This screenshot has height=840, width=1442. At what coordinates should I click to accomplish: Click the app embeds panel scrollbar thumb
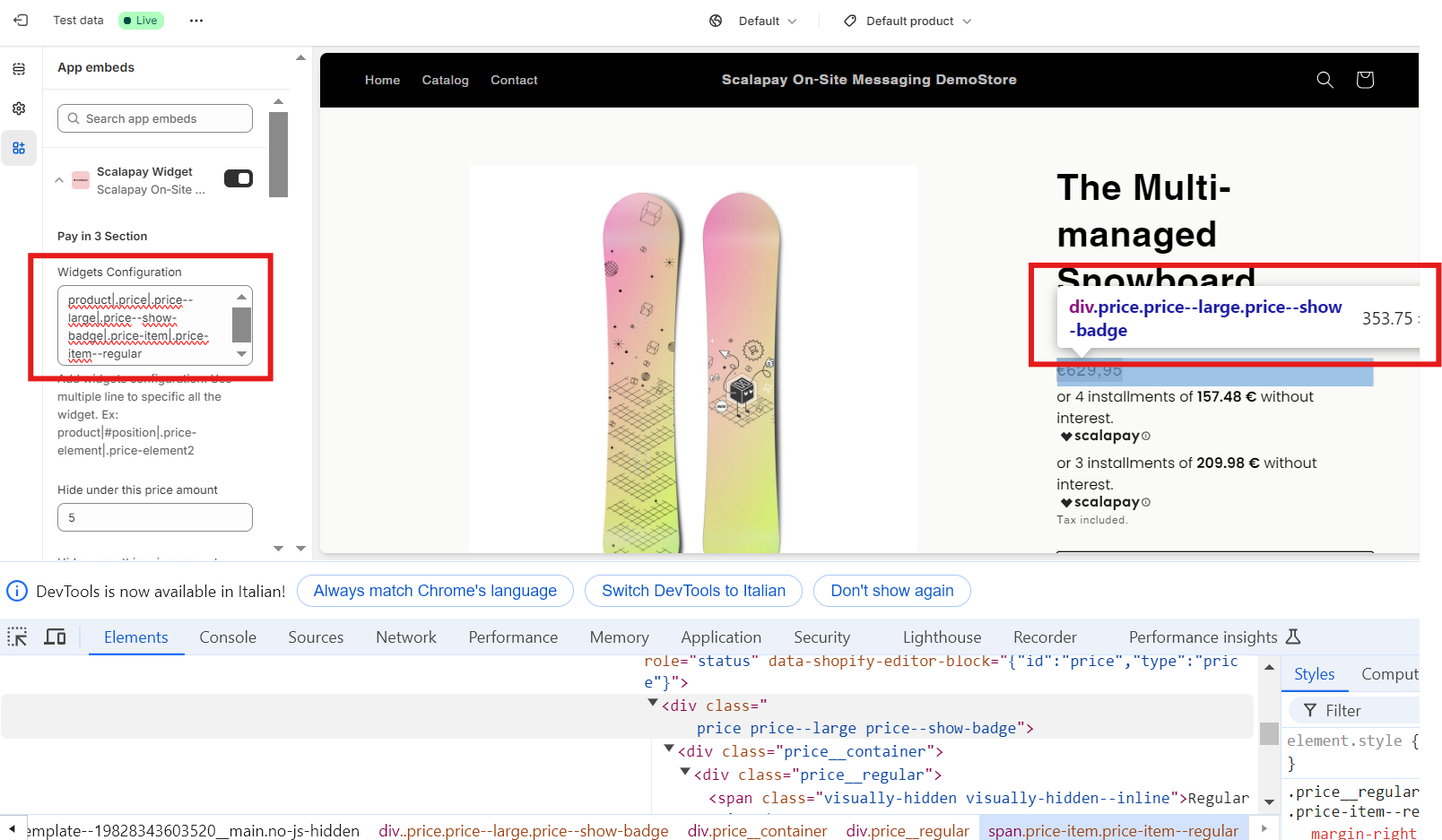(279, 154)
